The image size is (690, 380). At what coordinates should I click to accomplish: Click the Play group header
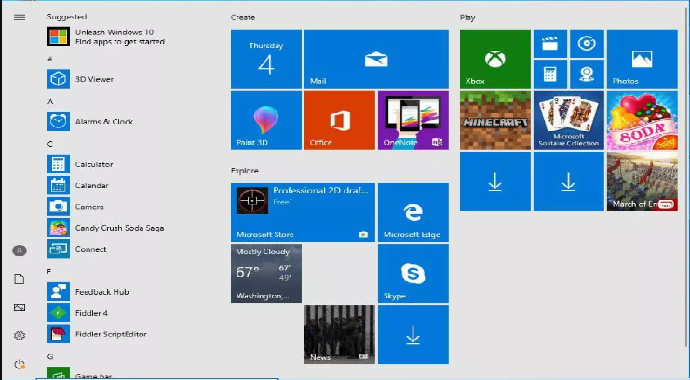pyautogui.click(x=467, y=18)
